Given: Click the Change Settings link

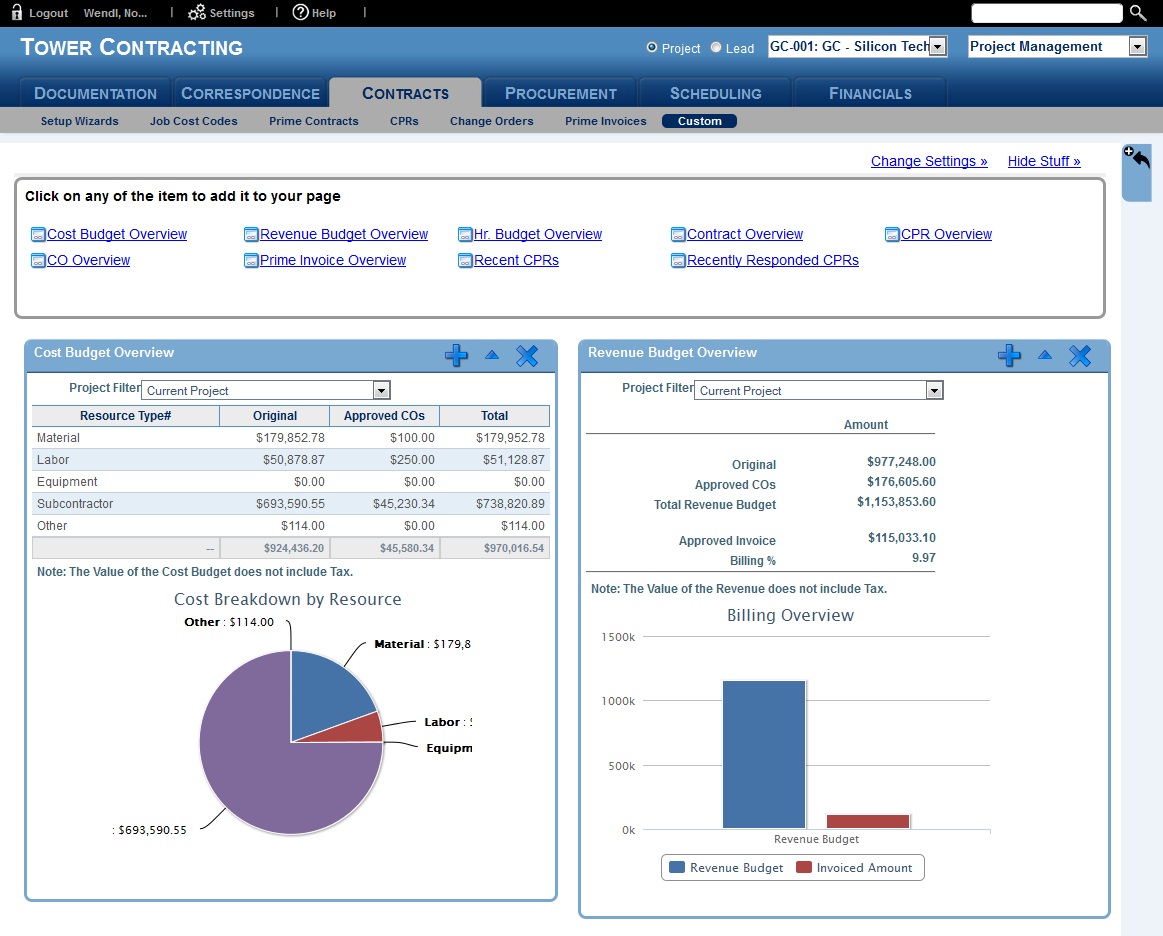Looking at the screenshot, I should coord(928,161).
